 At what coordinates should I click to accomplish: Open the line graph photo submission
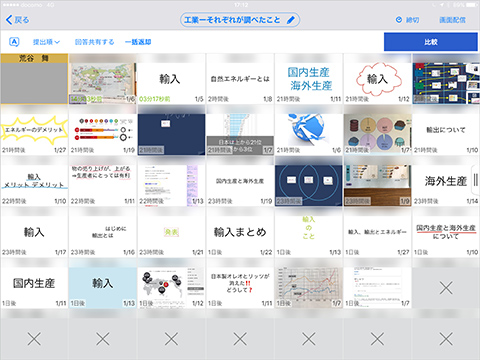309,287
